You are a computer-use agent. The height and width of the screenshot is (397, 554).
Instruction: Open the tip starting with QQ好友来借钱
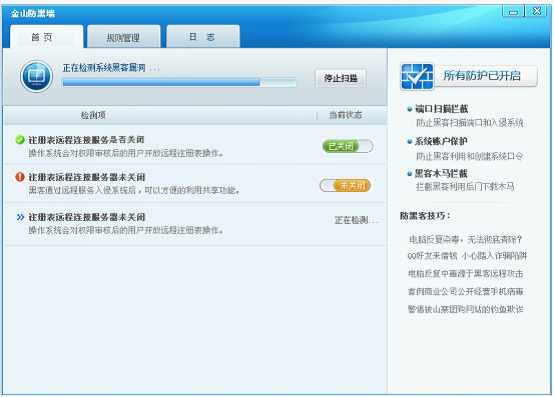click(x=467, y=256)
